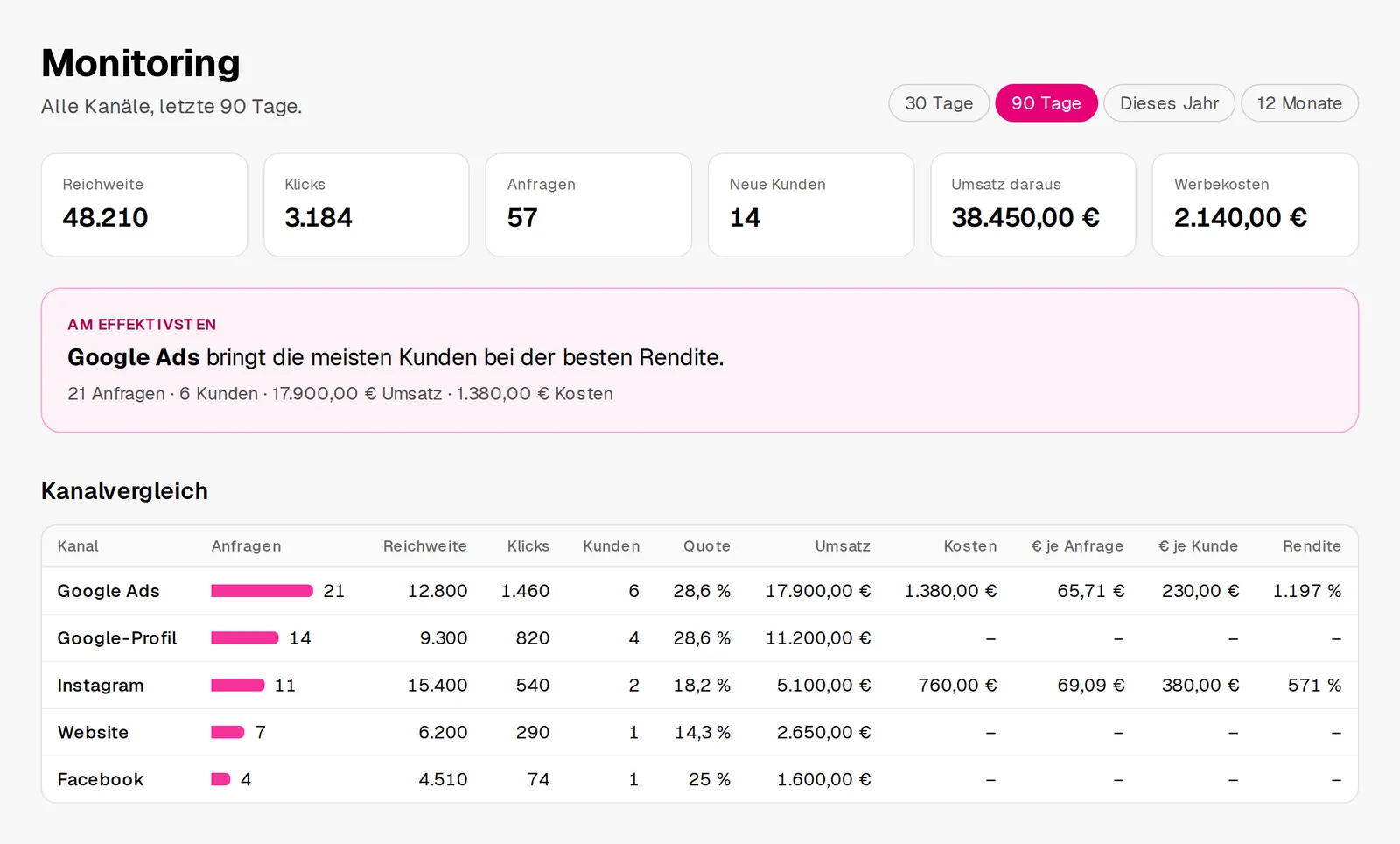The height and width of the screenshot is (844, 1400).
Task: Sort by Kunden column header
Action: (x=612, y=546)
